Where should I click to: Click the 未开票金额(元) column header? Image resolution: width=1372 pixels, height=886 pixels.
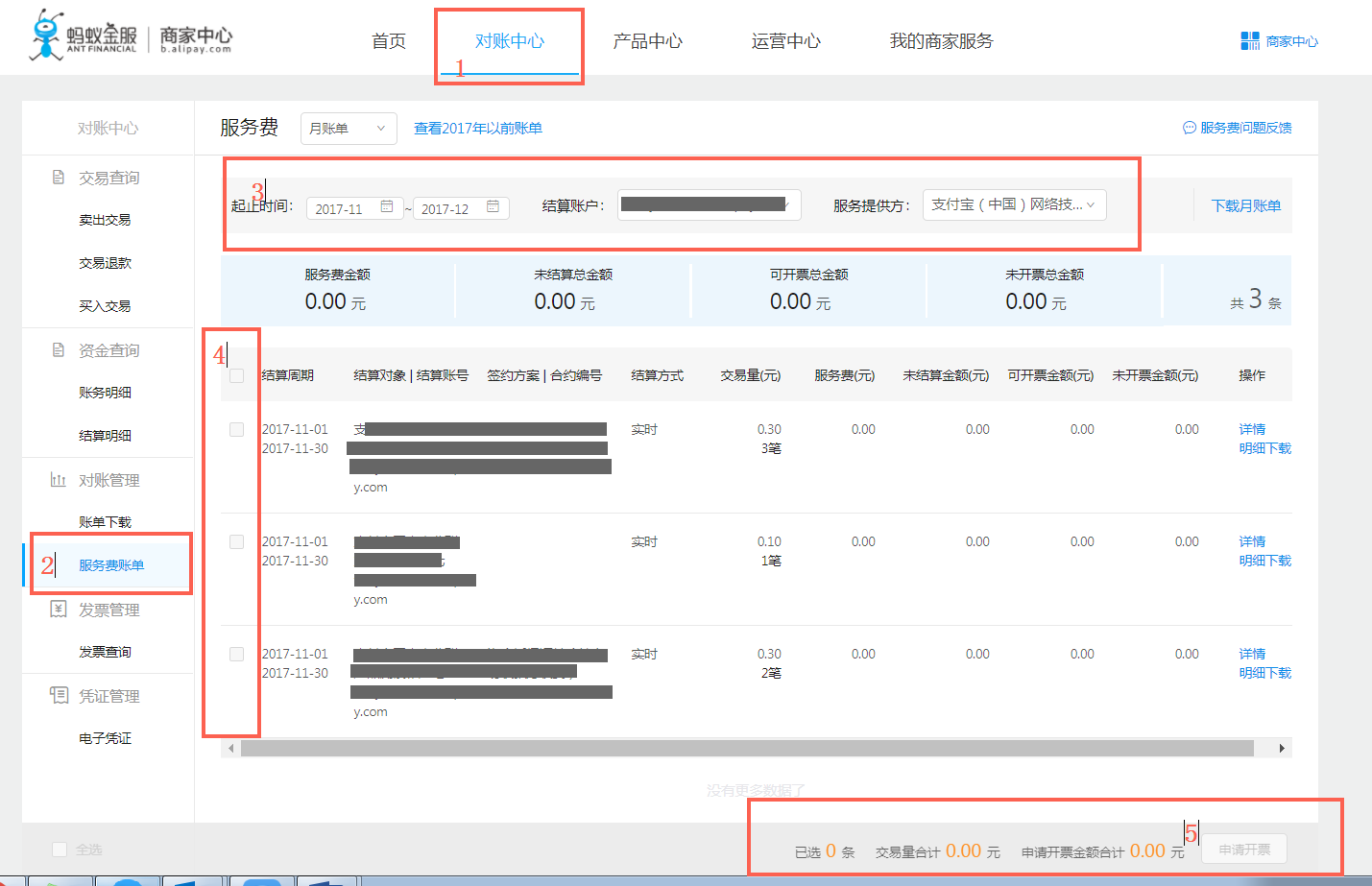click(x=1155, y=375)
